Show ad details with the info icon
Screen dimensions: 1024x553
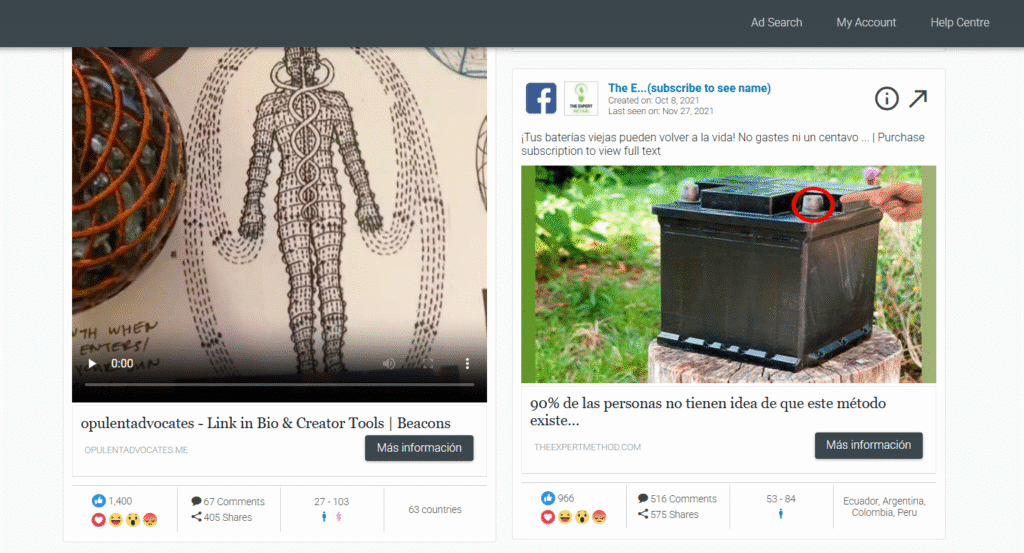tap(886, 99)
